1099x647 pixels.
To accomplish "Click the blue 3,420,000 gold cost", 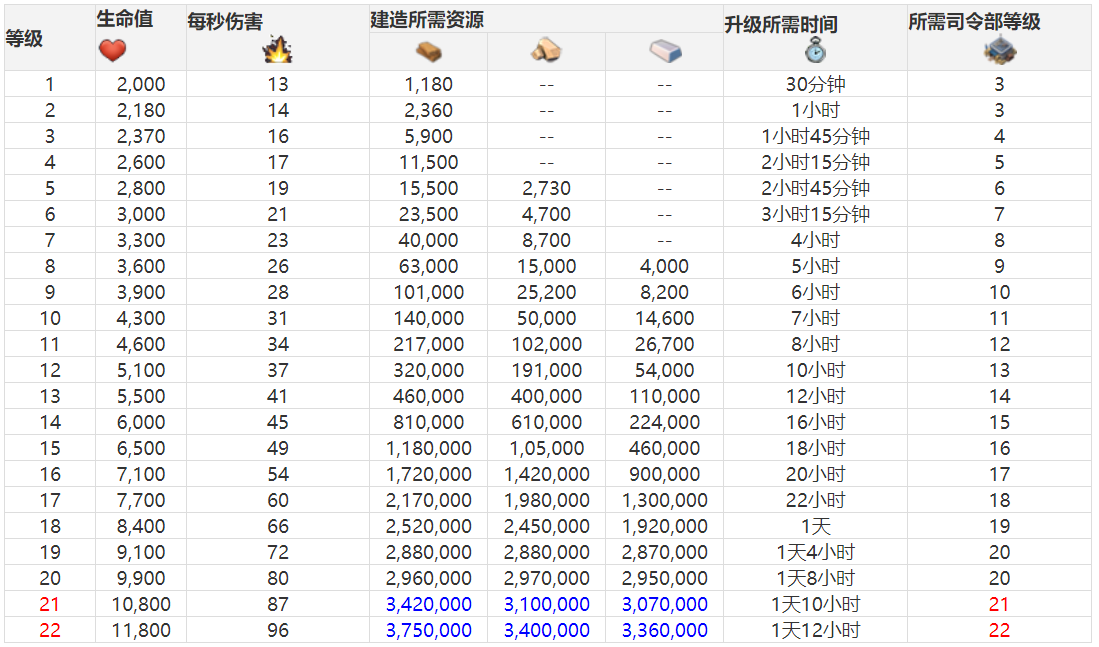I will coord(428,604).
